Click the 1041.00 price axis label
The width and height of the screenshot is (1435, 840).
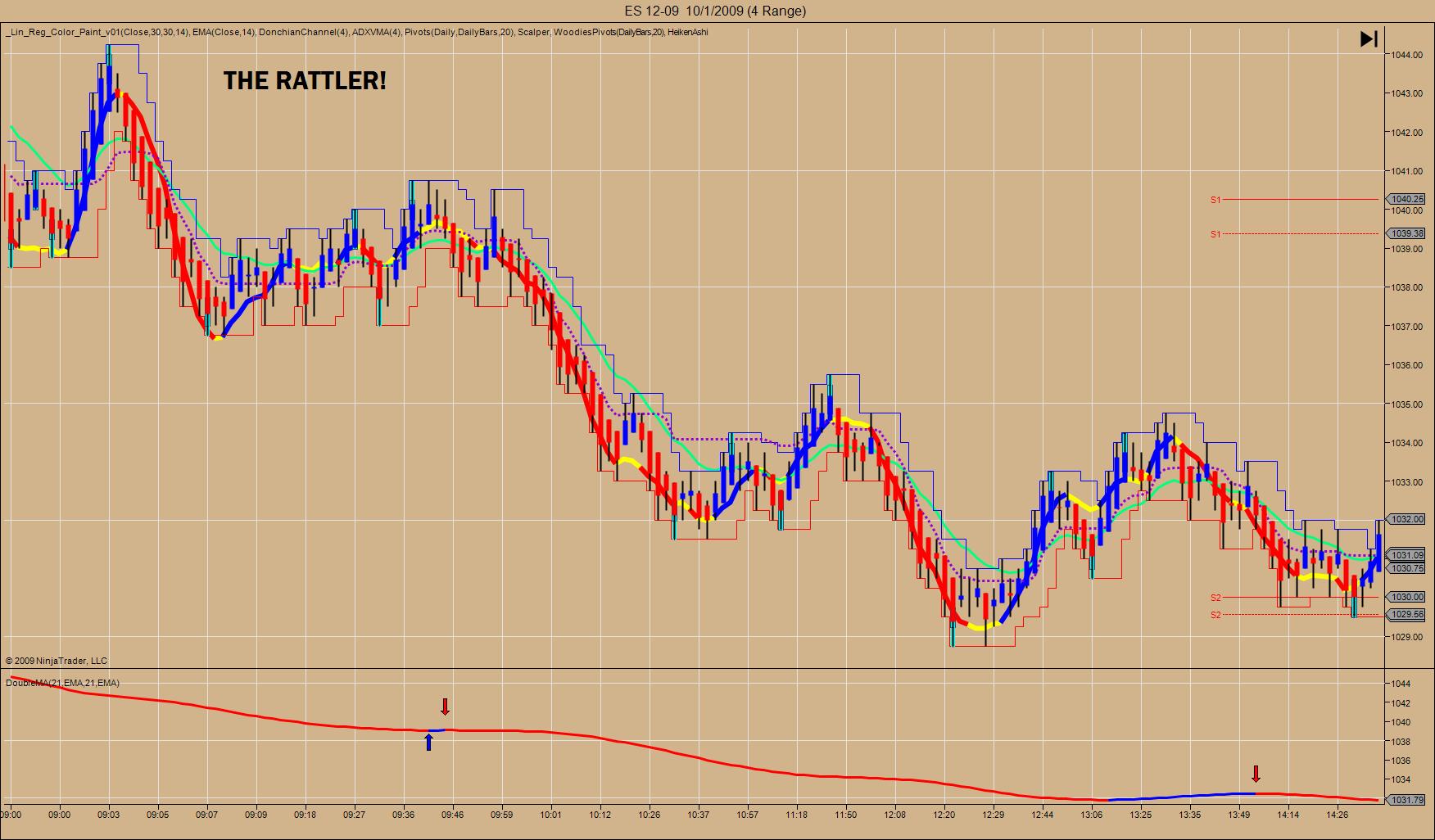coord(1406,171)
